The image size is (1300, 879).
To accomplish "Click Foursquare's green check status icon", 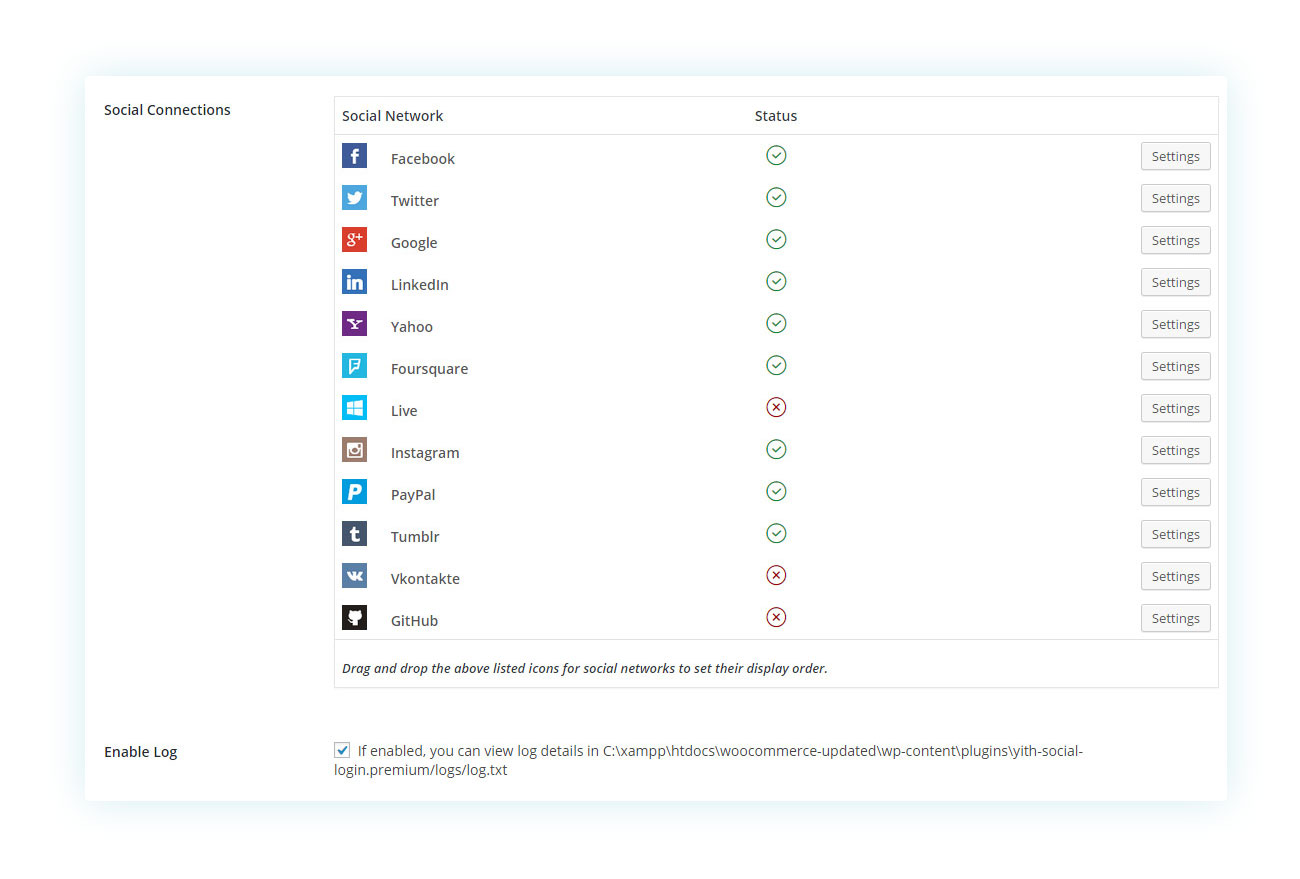I will pos(776,365).
